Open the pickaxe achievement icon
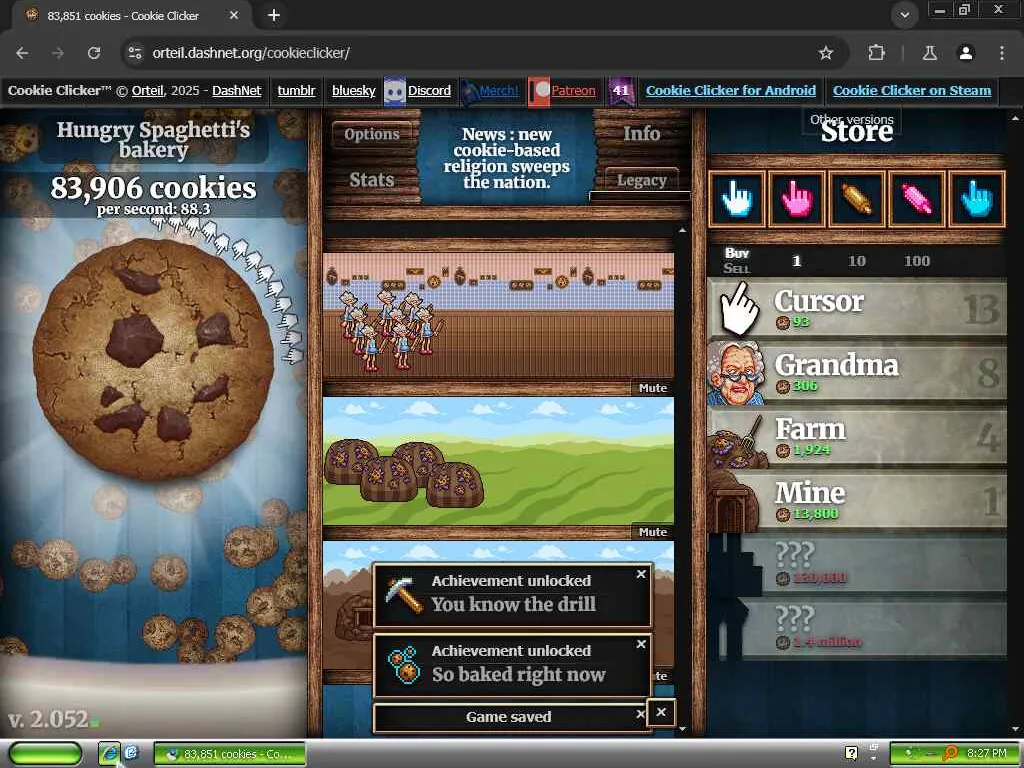Image resolution: width=1024 pixels, height=768 pixels. coord(404,595)
